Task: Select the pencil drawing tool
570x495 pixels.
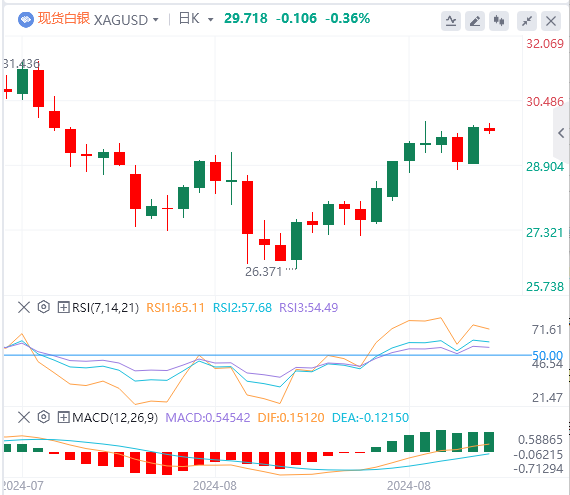Action: click(x=475, y=21)
